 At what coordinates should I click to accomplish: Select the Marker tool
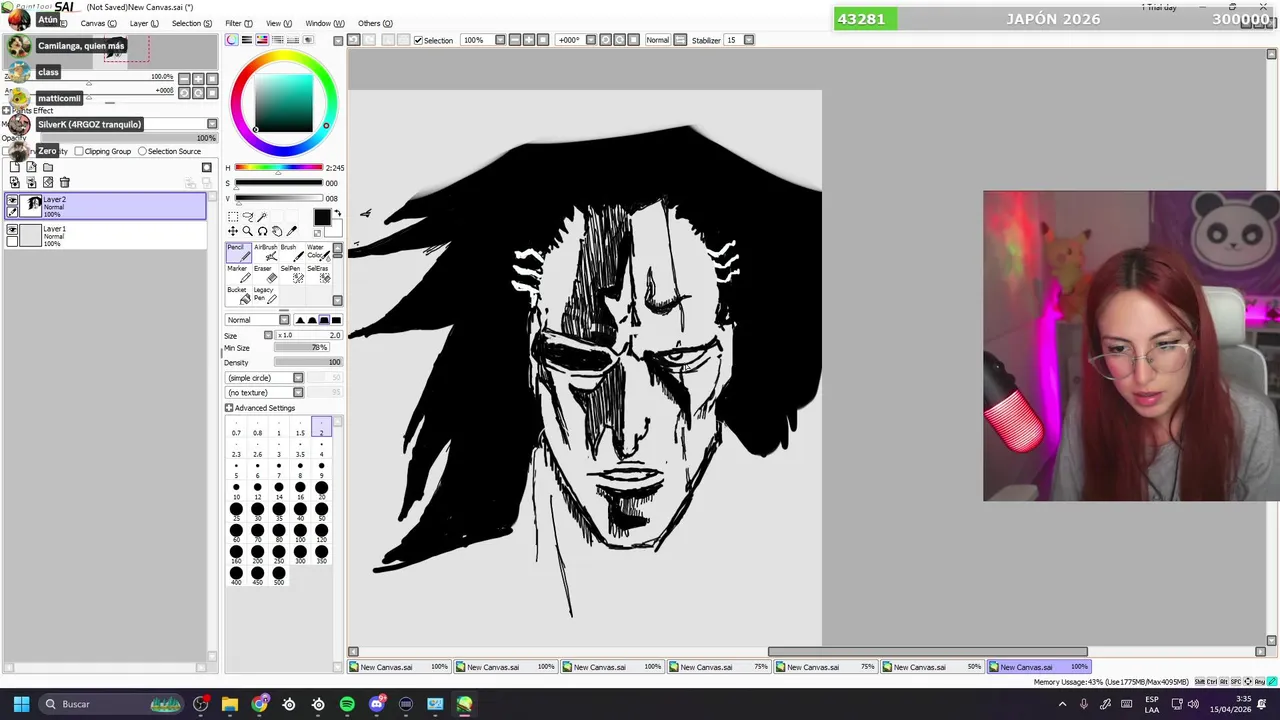click(x=238, y=274)
